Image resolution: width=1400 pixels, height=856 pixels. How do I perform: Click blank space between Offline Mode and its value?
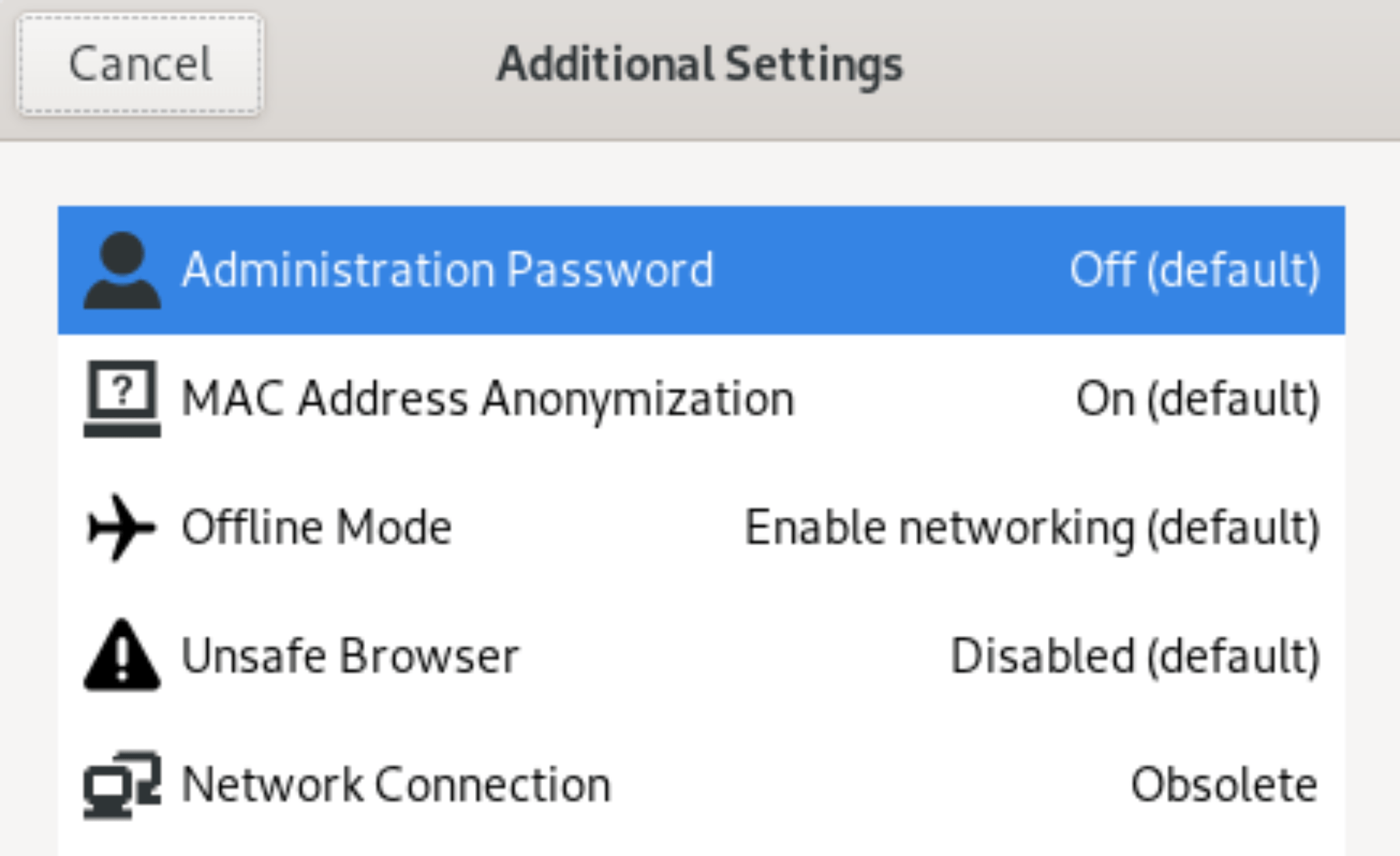pos(598,527)
